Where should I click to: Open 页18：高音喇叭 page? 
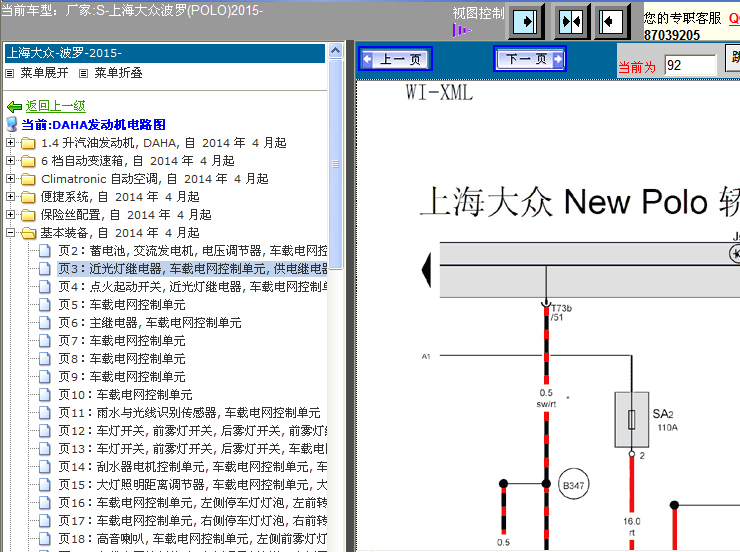click(x=193, y=538)
